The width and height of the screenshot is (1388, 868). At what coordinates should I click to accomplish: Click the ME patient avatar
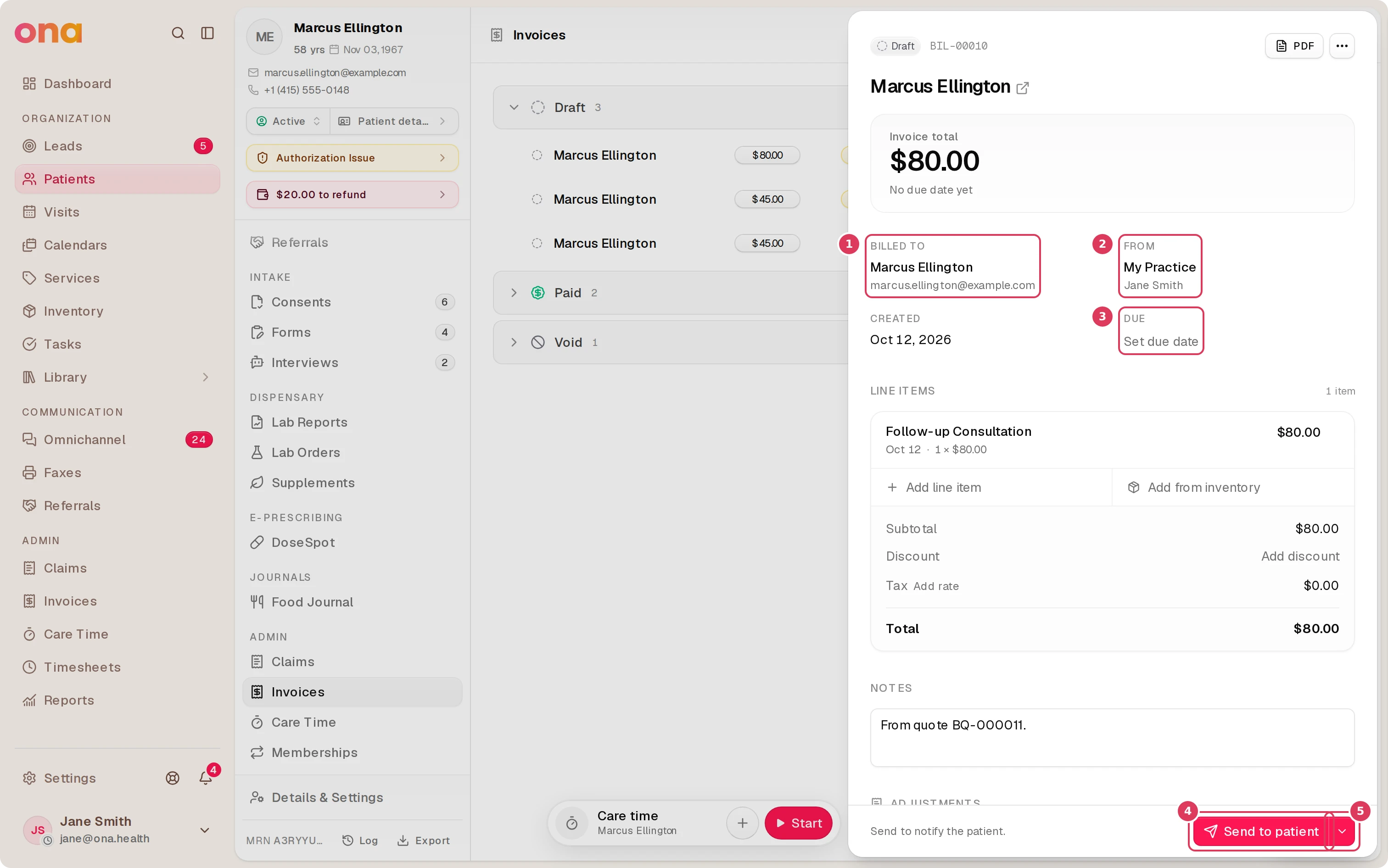pyautogui.click(x=264, y=37)
